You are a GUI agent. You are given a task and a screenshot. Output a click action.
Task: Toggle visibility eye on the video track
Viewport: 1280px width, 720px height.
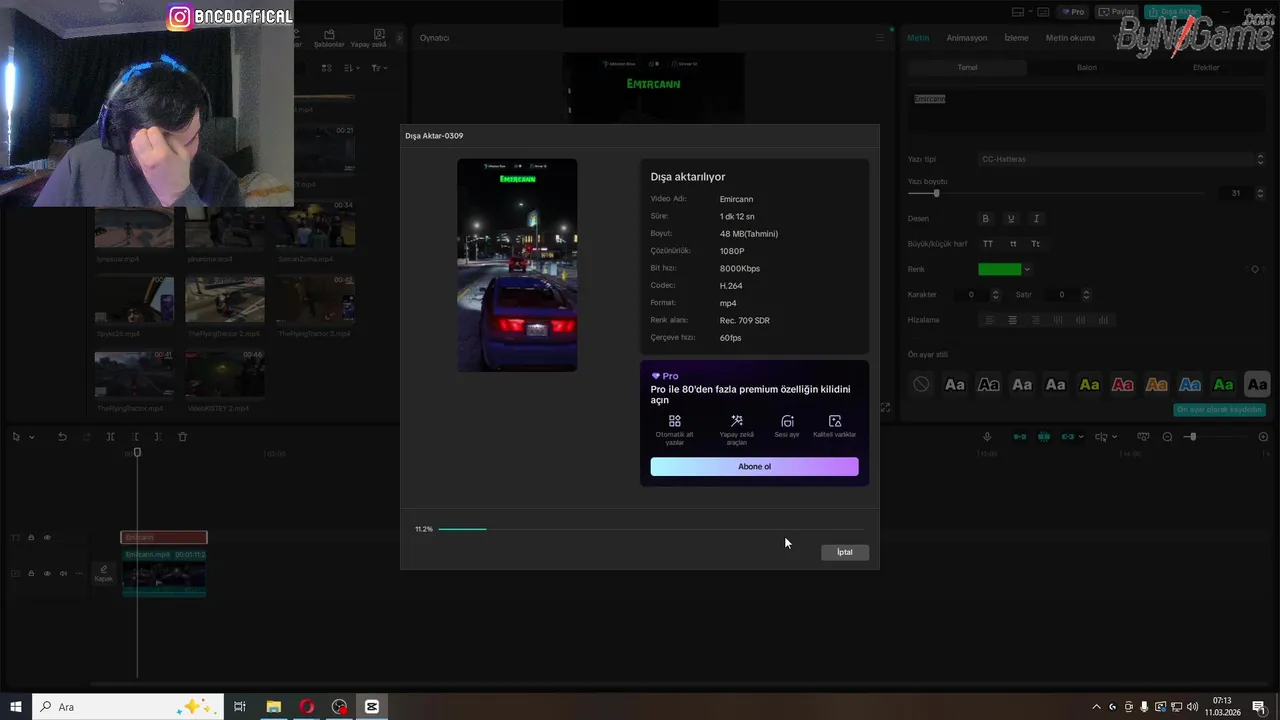pyautogui.click(x=47, y=574)
